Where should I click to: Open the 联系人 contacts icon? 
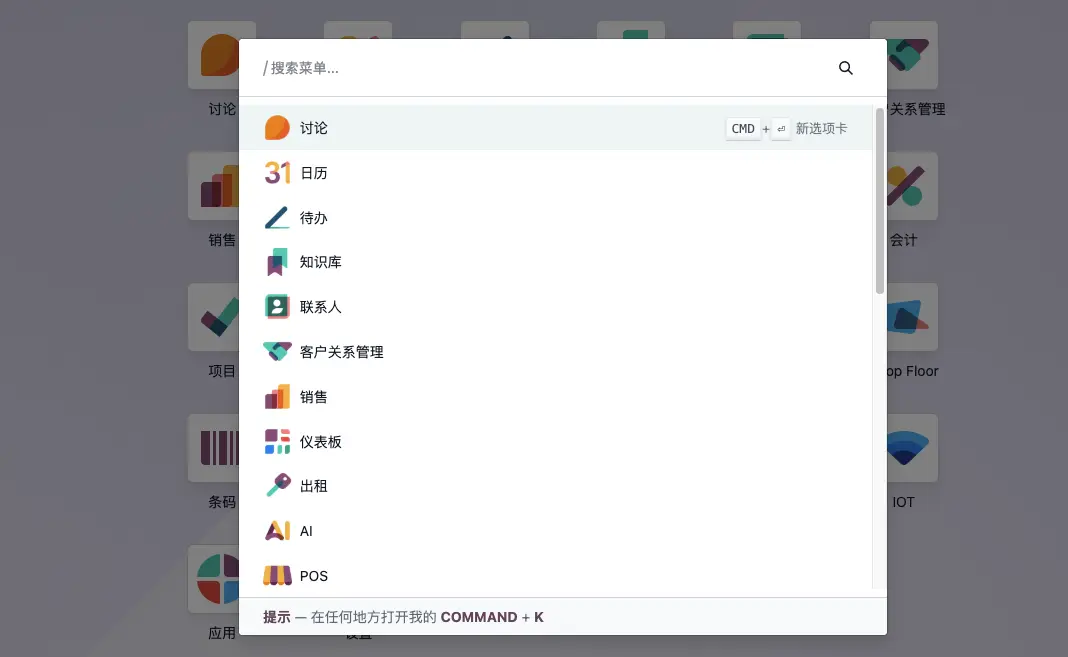click(276, 306)
